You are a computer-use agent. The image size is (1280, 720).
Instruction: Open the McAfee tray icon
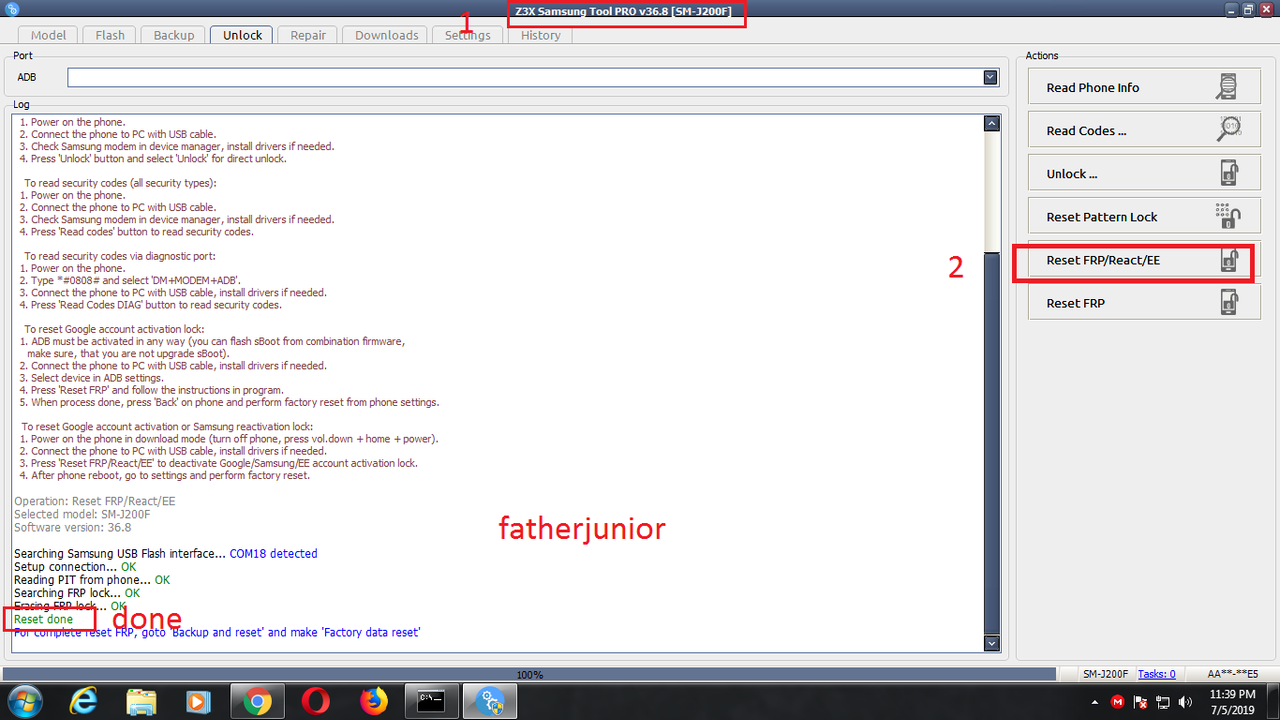pyautogui.click(x=1118, y=702)
